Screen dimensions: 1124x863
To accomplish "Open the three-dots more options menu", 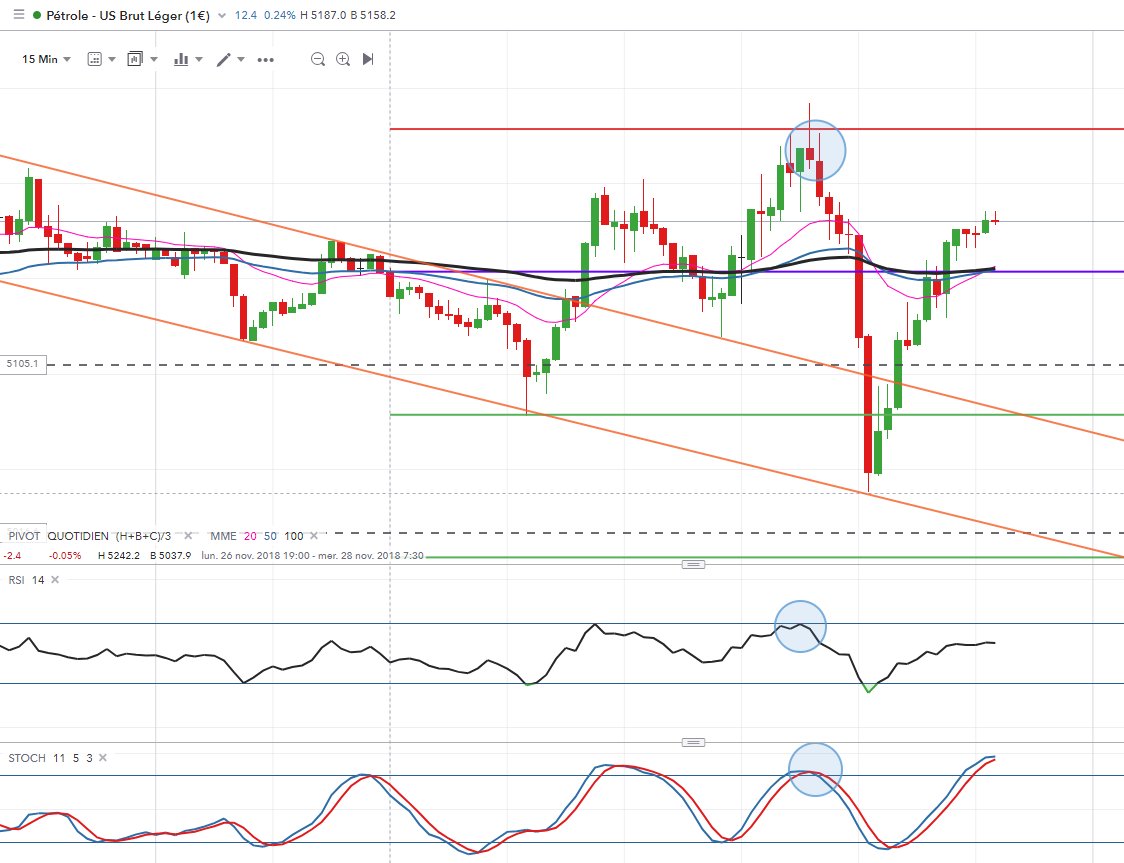I will point(265,59).
